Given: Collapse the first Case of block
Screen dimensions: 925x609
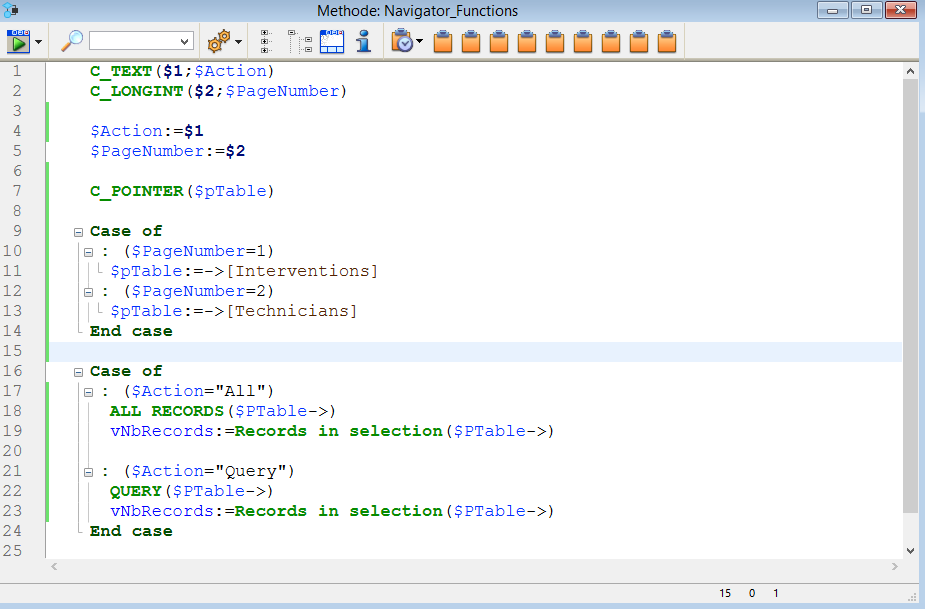Looking at the screenshot, I should (79, 231).
